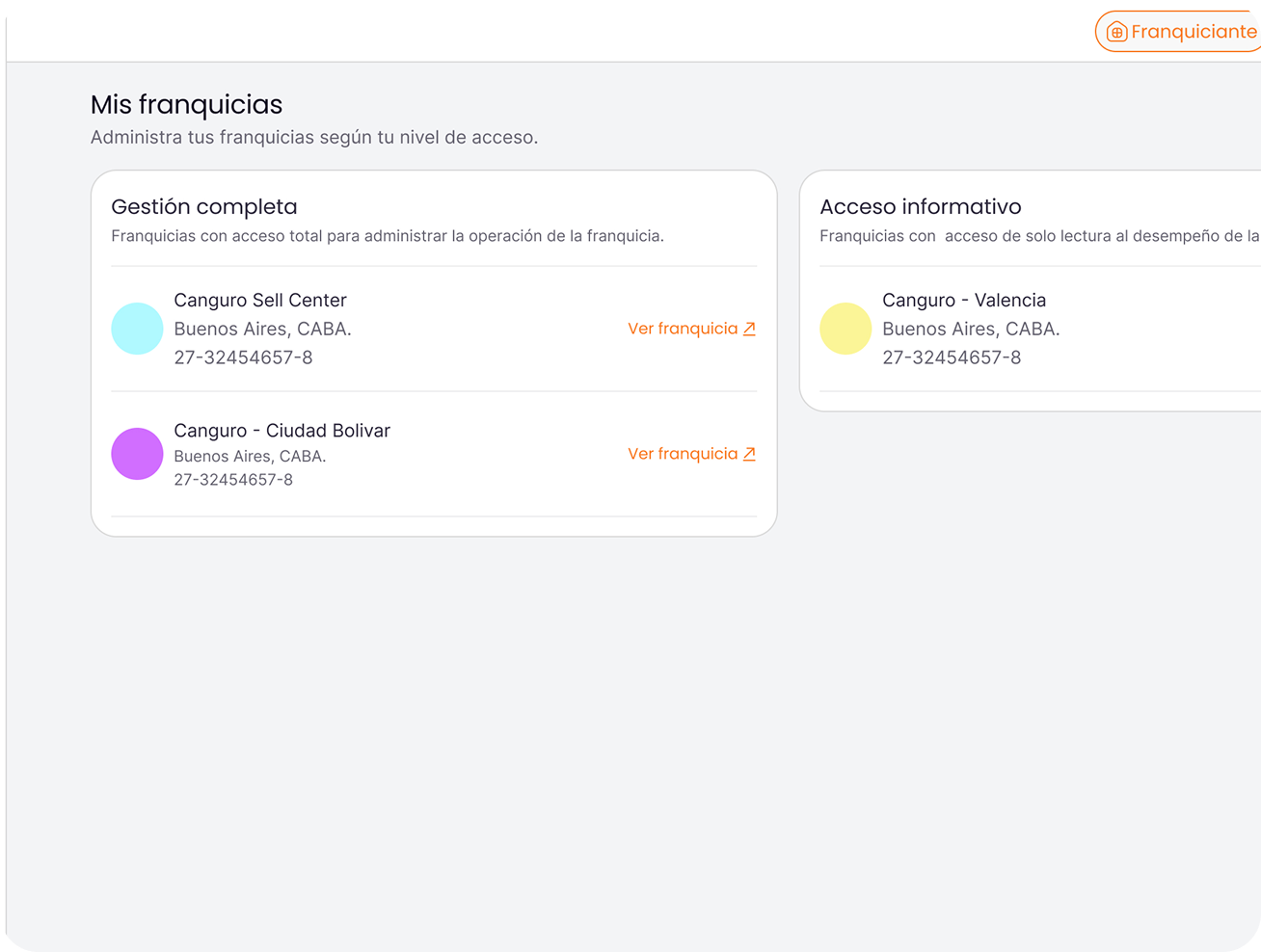Click the external arrow icon for Canguro Sell Center
The width and height of the screenshot is (1261, 952).
coord(749,329)
